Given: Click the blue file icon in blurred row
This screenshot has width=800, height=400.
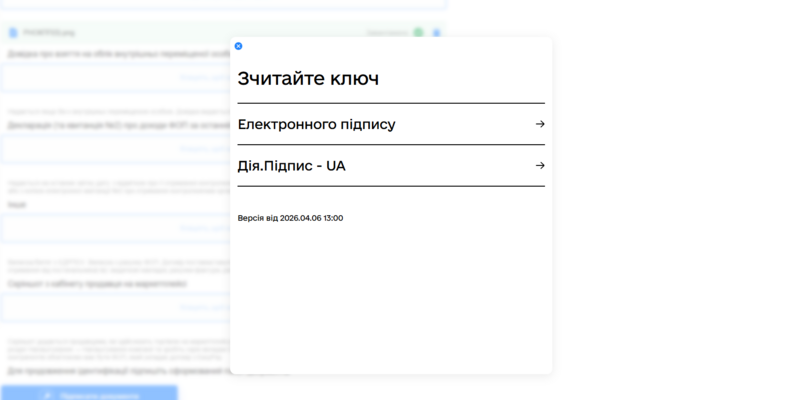Looking at the screenshot, I should coord(13,33).
